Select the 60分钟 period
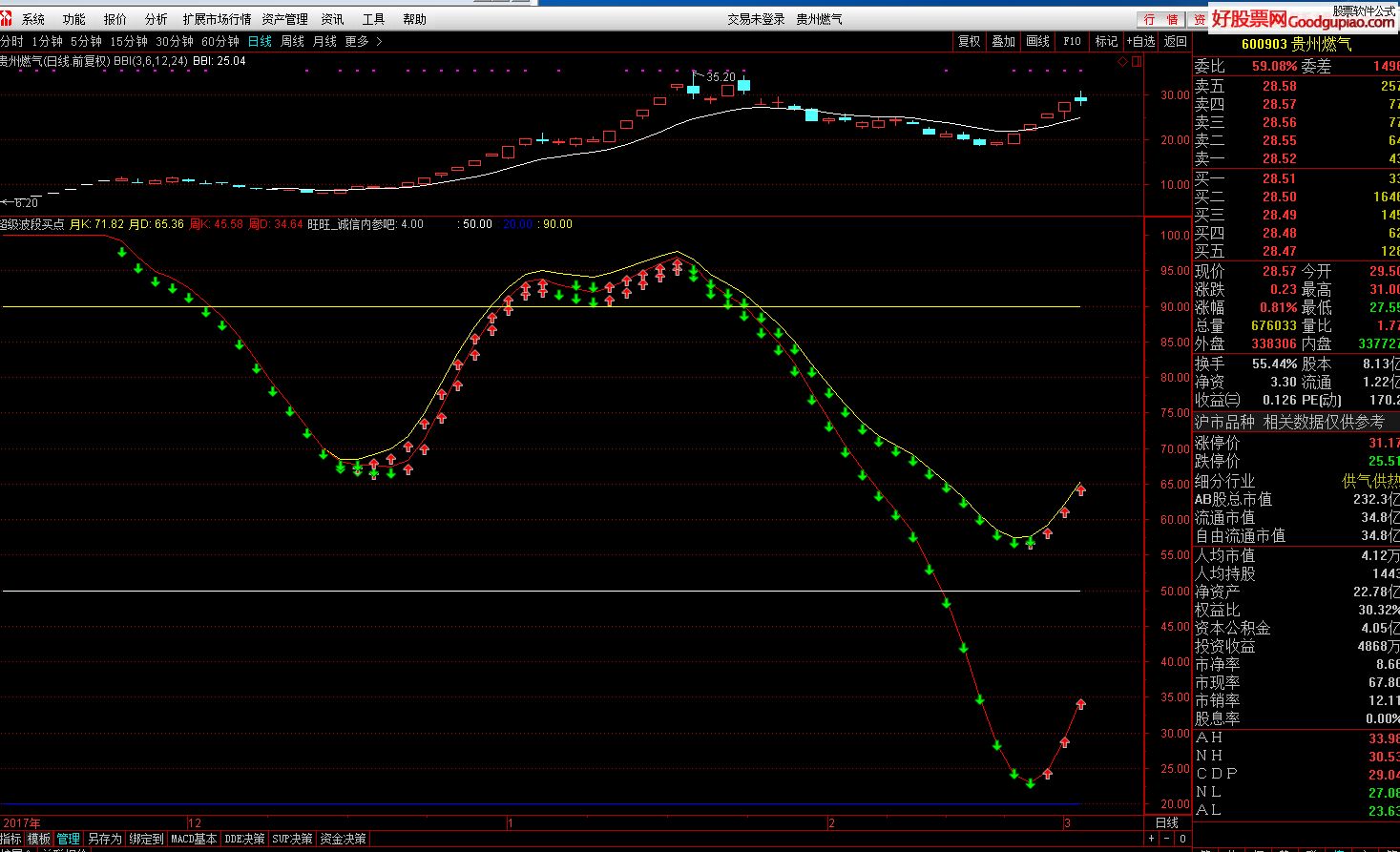Viewport: 1400px width, 852px height. tap(220, 41)
